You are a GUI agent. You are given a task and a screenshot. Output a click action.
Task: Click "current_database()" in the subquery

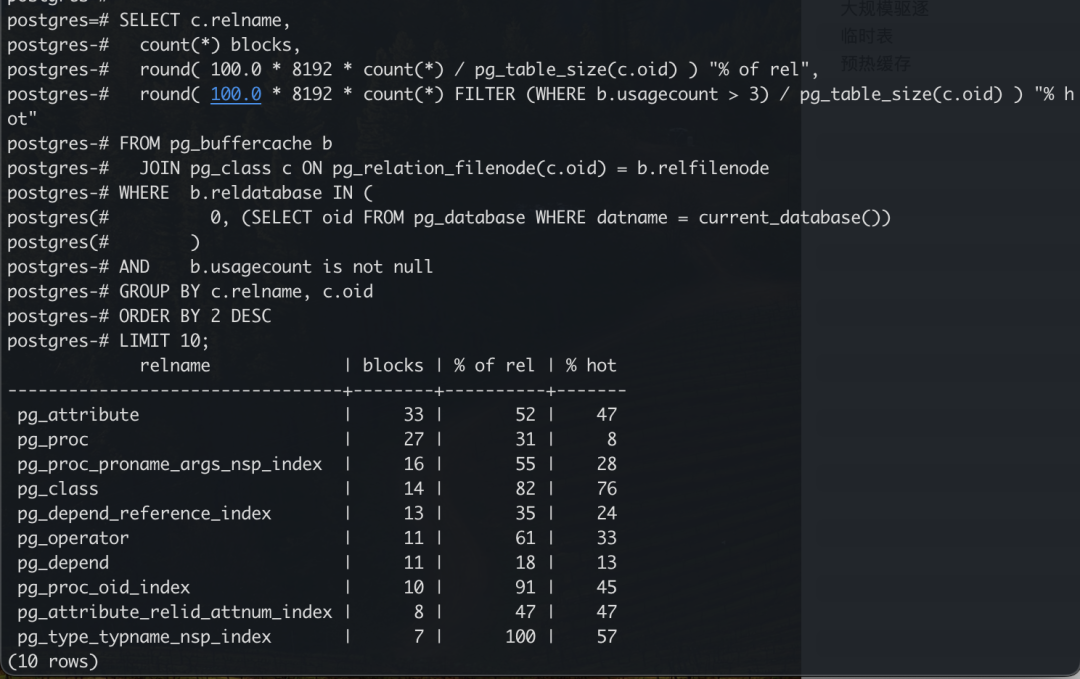(x=789, y=218)
